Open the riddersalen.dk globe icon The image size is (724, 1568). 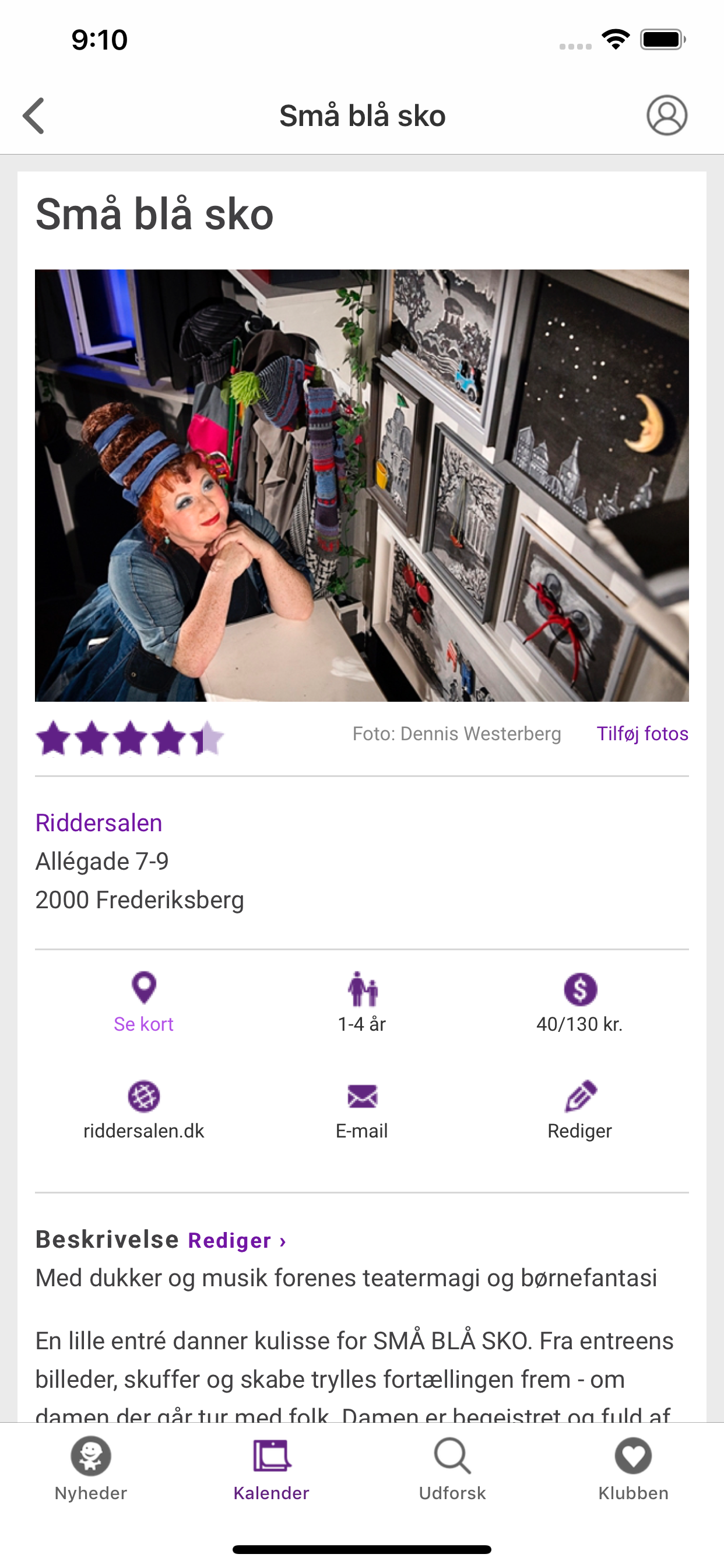point(144,1096)
